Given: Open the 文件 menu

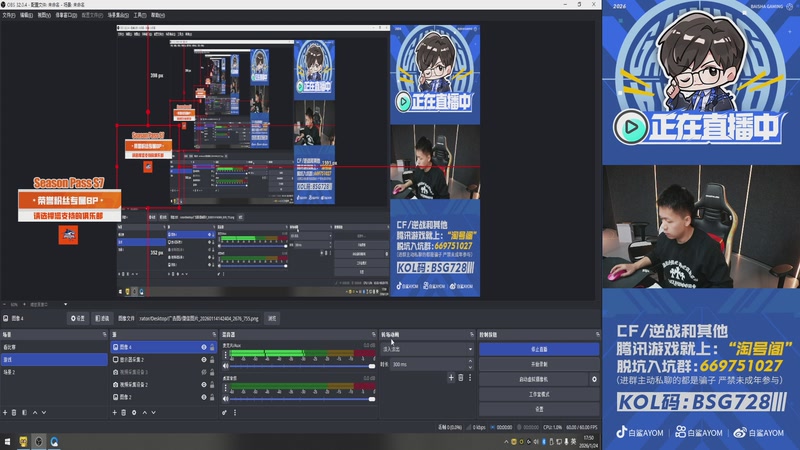Looking at the screenshot, I should pyautogui.click(x=9, y=15).
